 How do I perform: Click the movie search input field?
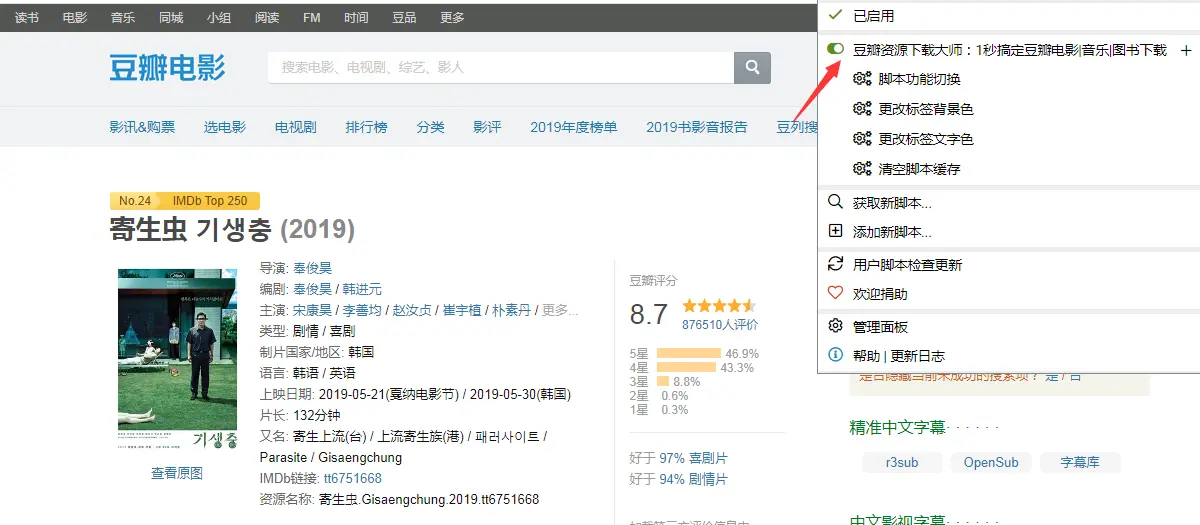500,68
